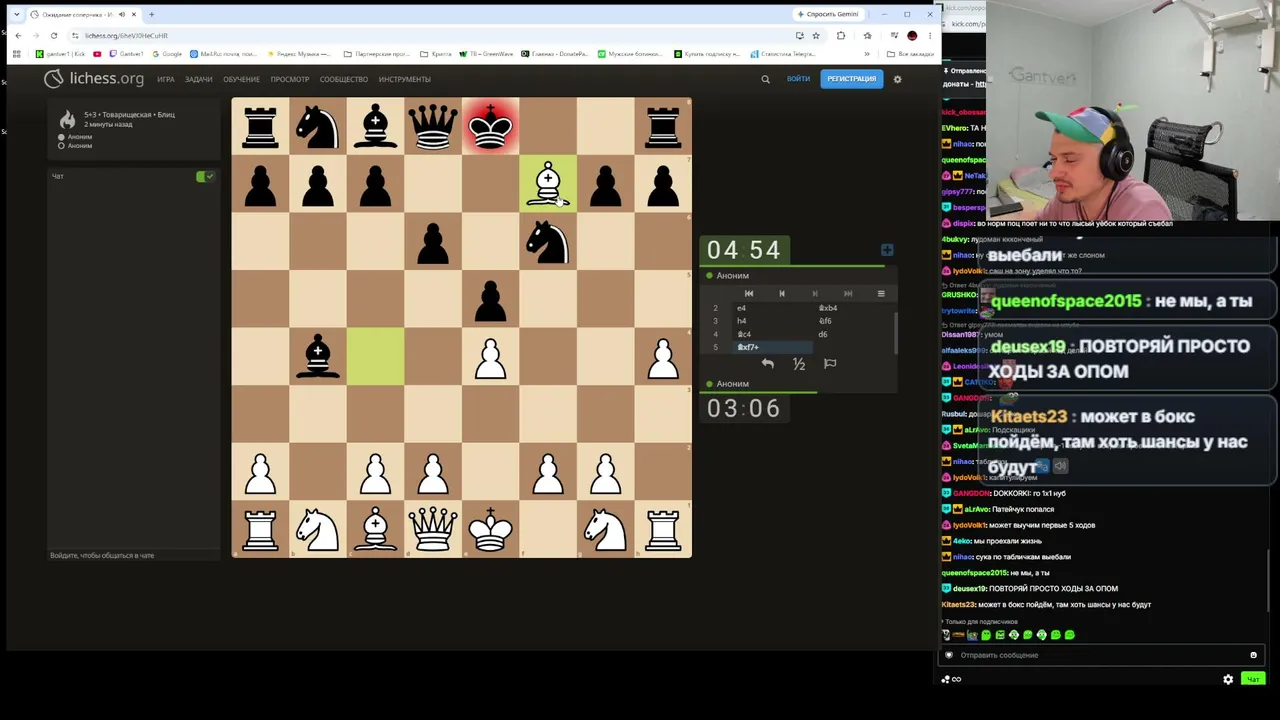Viewport: 1280px width, 720px height.
Task: Propose a takeback with the arrow icon
Action: [x=767, y=364]
